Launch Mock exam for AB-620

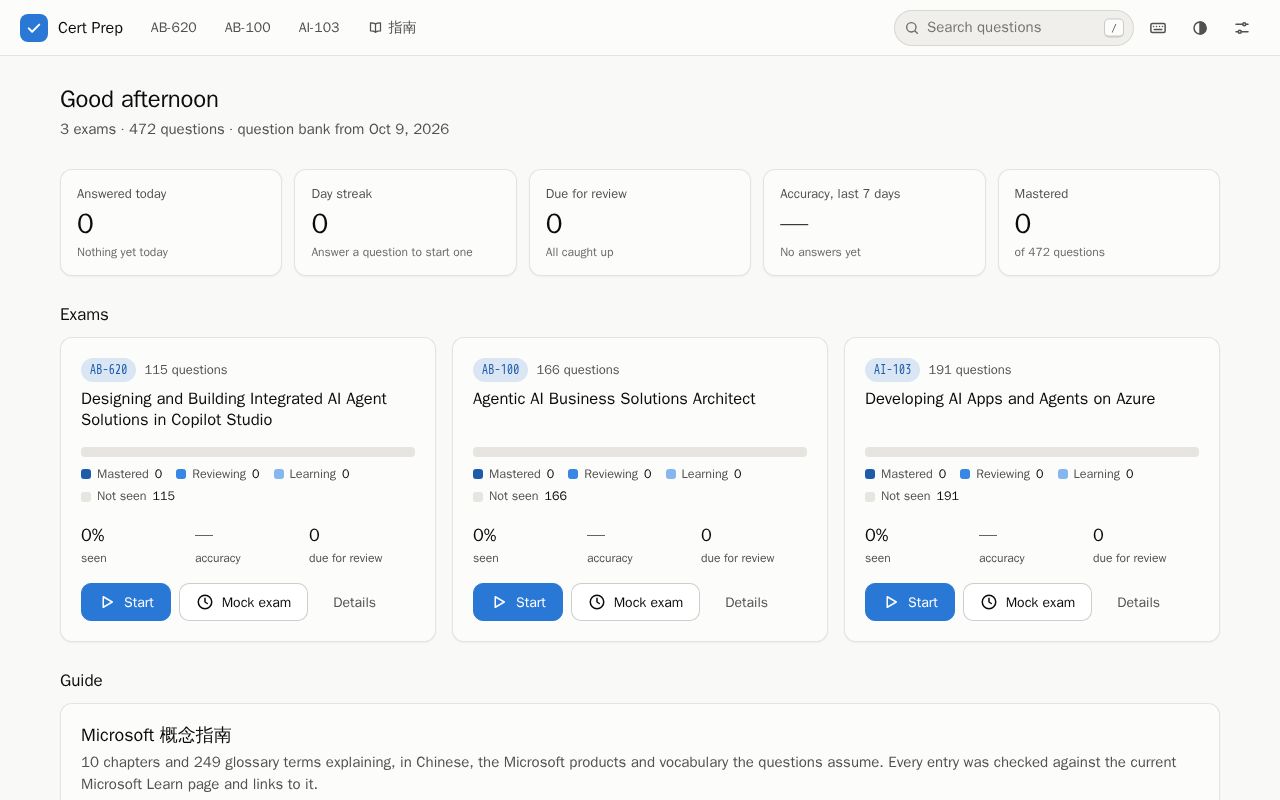pyautogui.click(x=243, y=602)
